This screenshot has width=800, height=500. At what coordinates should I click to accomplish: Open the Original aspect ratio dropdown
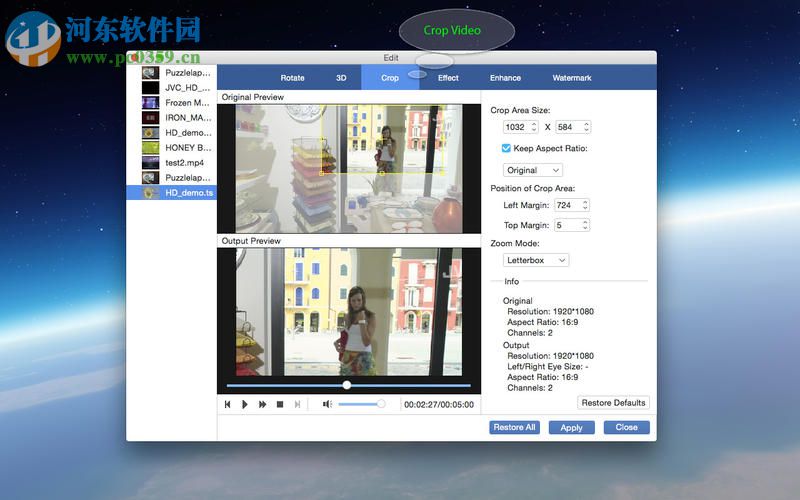pyautogui.click(x=532, y=170)
